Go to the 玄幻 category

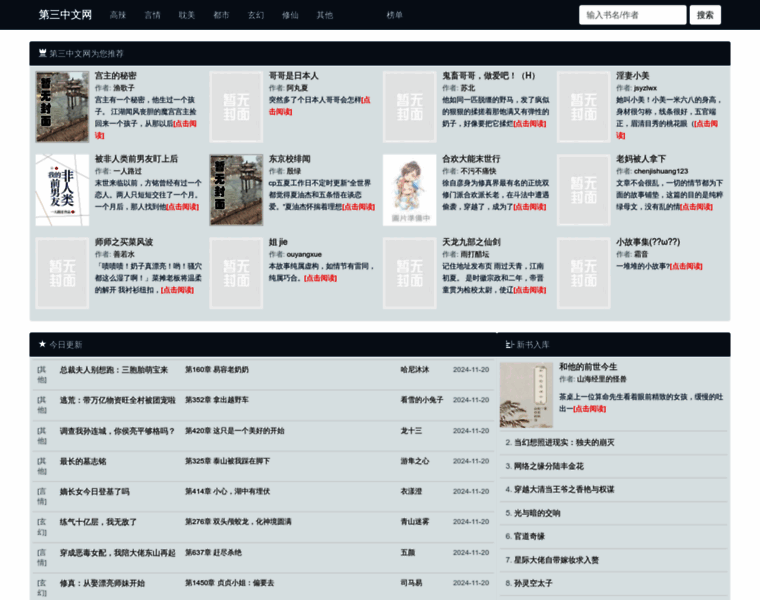pos(256,15)
